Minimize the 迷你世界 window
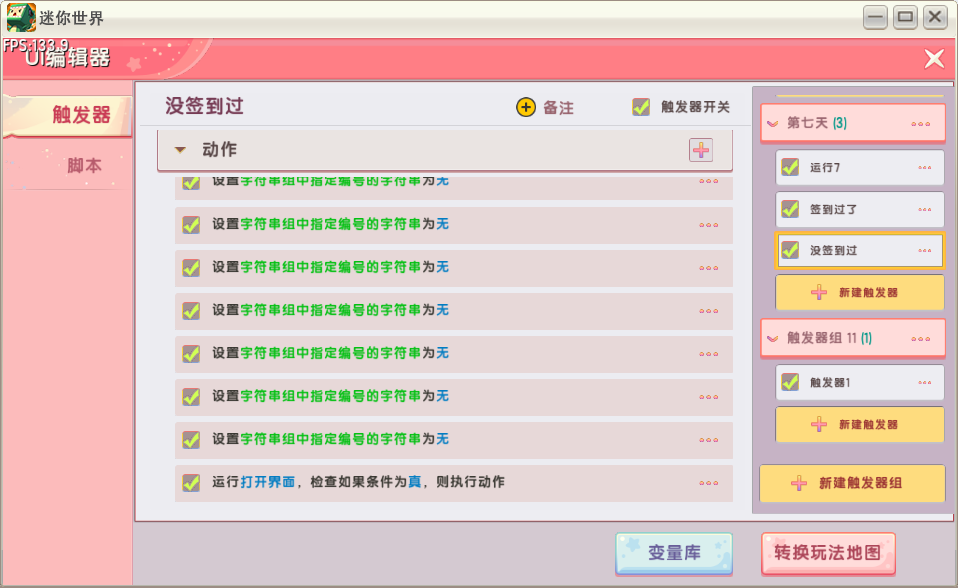 click(875, 17)
